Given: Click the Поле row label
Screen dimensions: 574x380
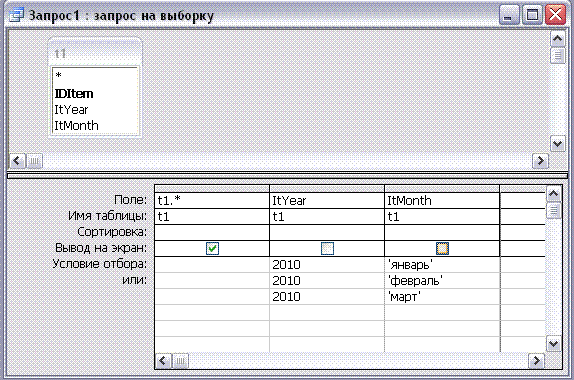Looking at the screenshot, I should click(x=130, y=200).
